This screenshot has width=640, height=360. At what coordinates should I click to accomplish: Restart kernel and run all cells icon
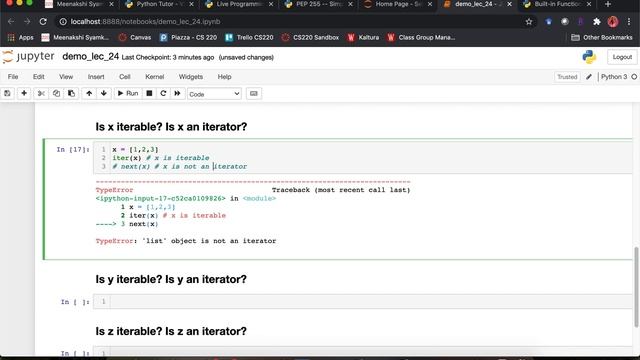tap(177, 93)
